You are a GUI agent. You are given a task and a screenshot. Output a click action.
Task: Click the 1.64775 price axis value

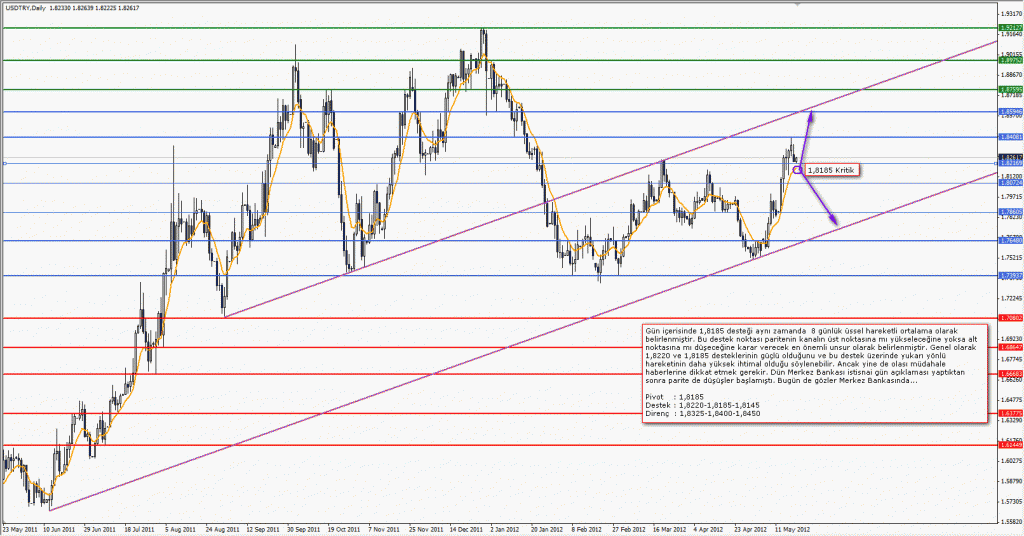[1011, 400]
